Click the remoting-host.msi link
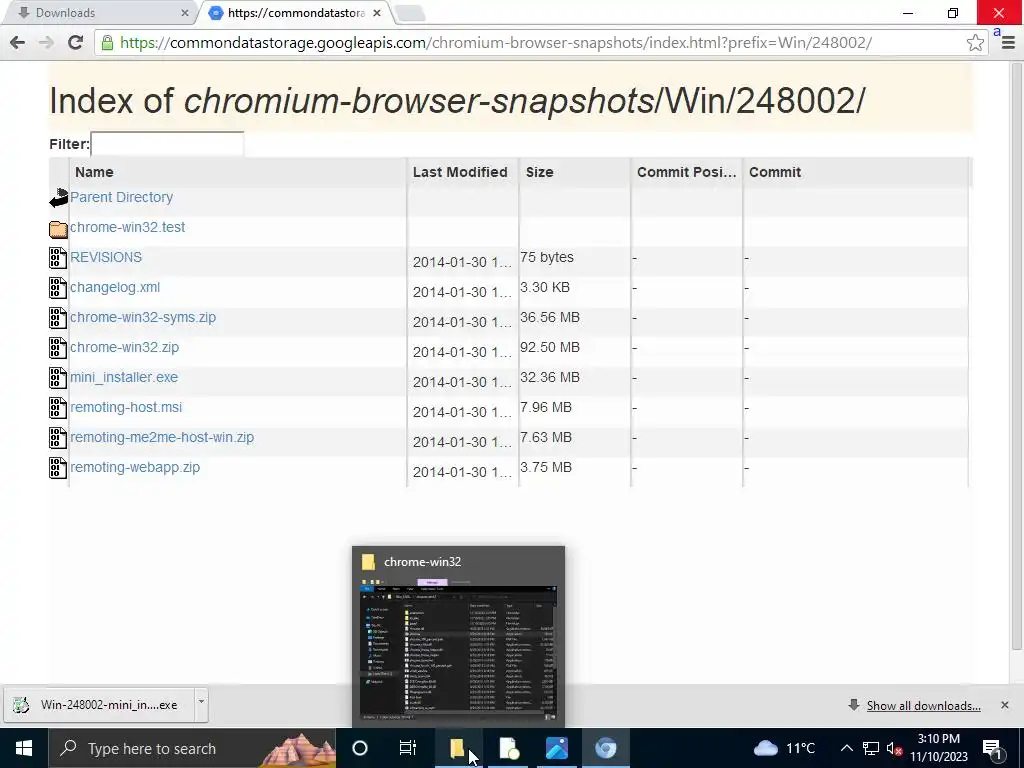This screenshot has width=1024, height=768. (126, 408)
